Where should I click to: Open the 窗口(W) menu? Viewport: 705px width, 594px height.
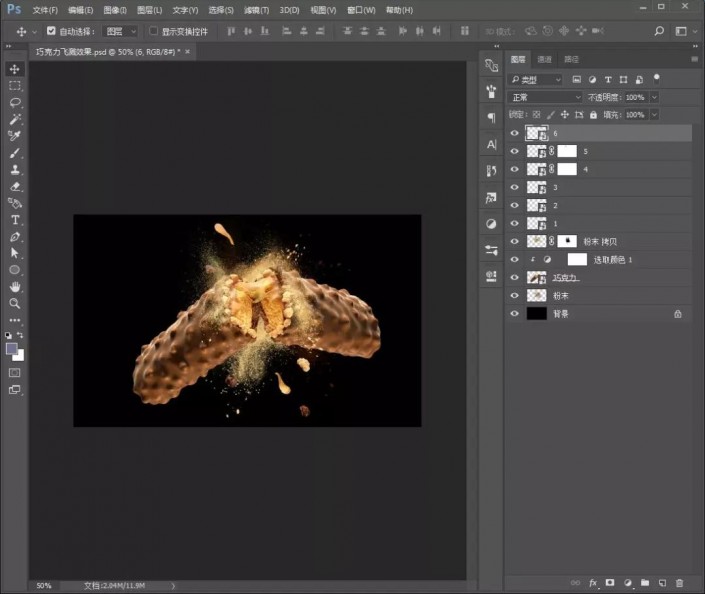coord(361,10)
